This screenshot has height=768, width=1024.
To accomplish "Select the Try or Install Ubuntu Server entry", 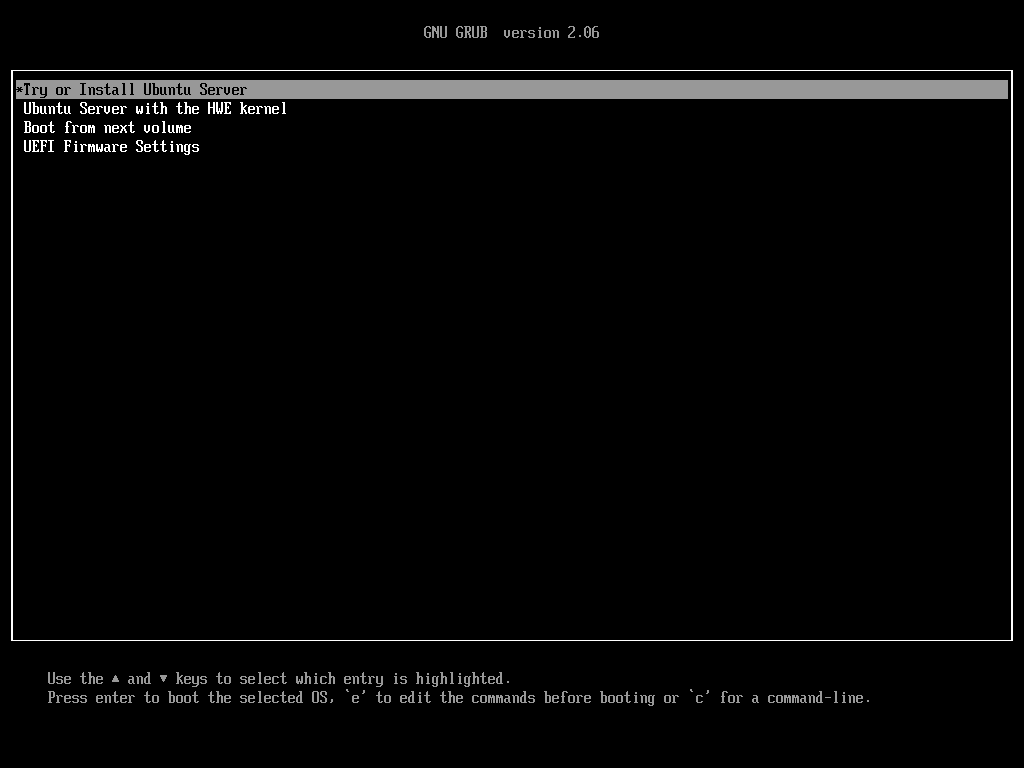I will [512, 89].
